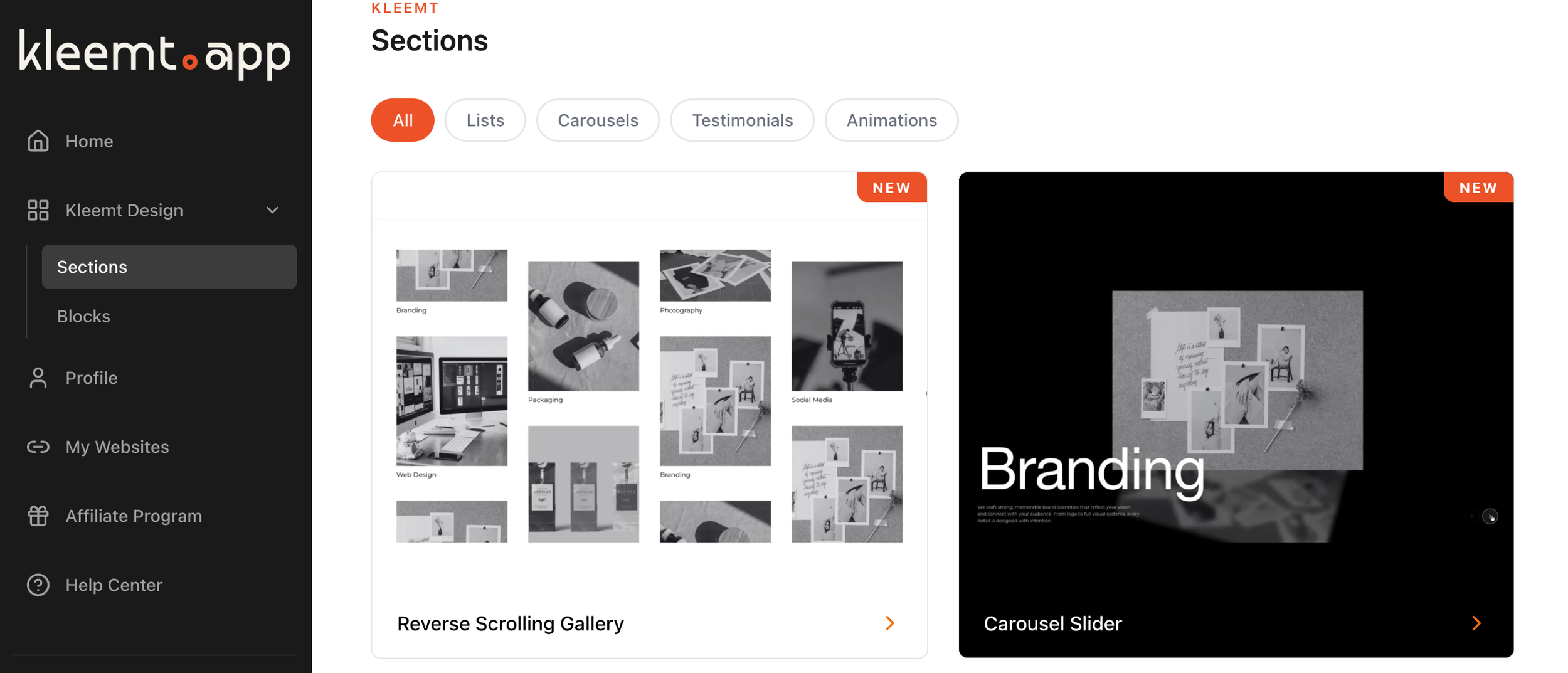
Task: Click the My Websites link icon
Action: [x=38, y=447]
